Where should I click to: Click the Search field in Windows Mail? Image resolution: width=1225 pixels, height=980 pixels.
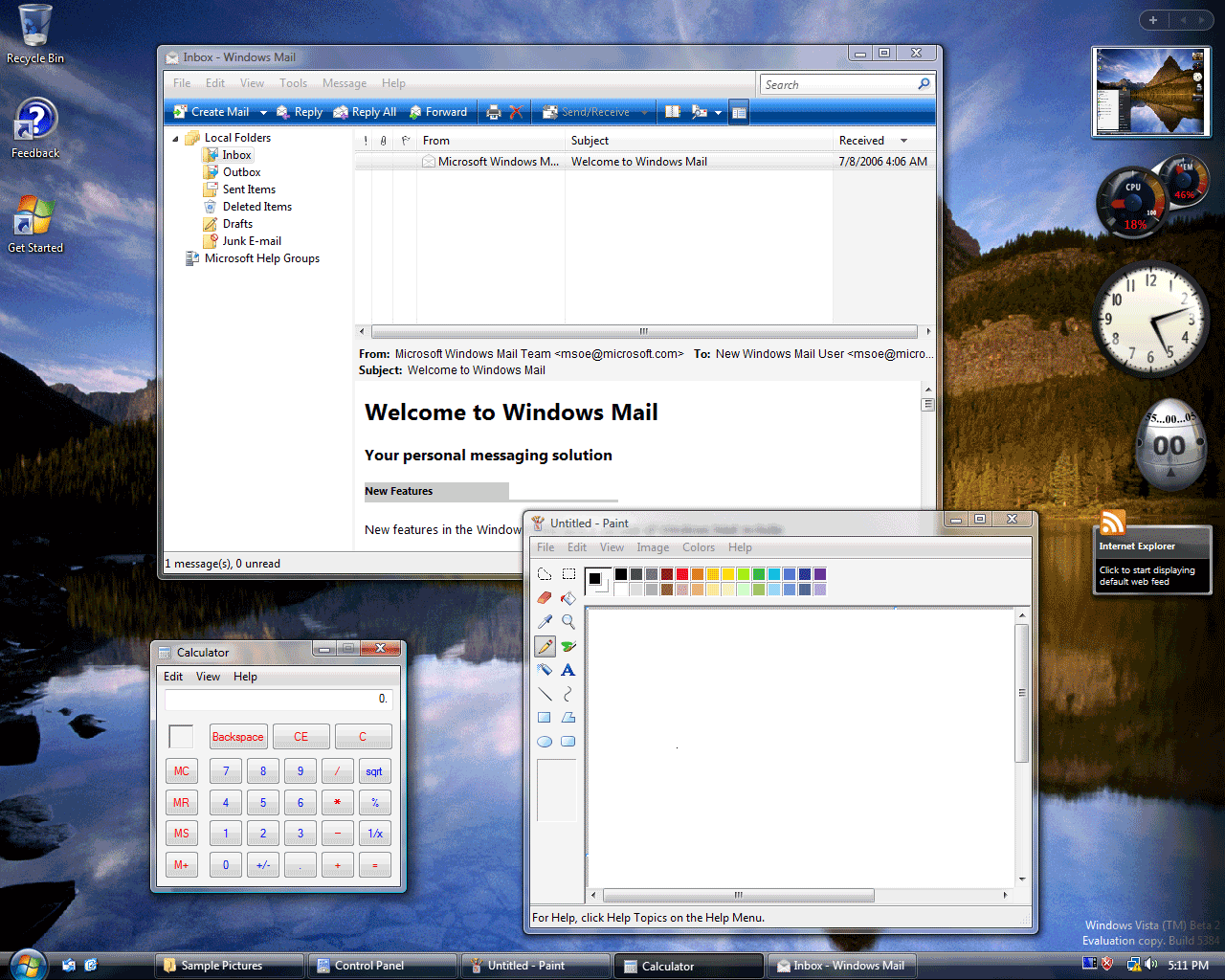tap(837, 84)
